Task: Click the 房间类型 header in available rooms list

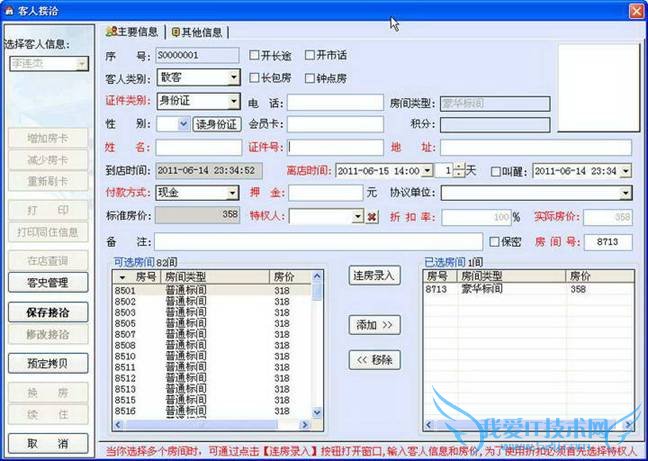Action: 216,276
